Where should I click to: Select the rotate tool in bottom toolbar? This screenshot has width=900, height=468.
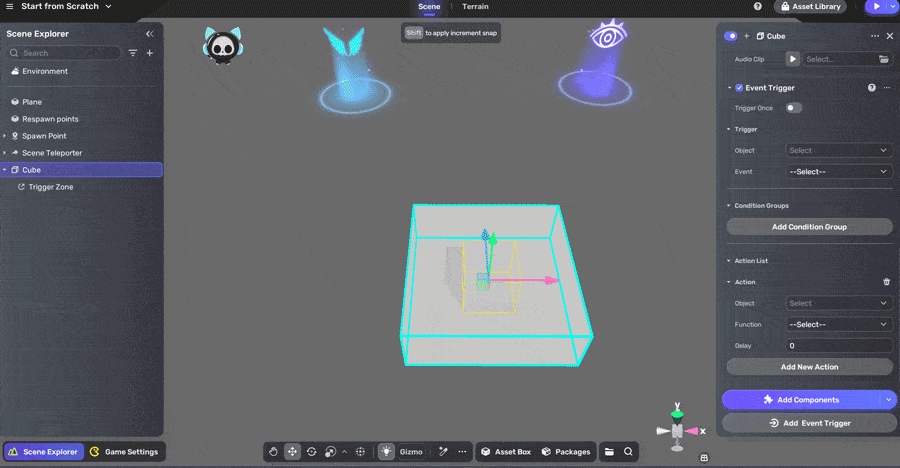tap(311, 452)
